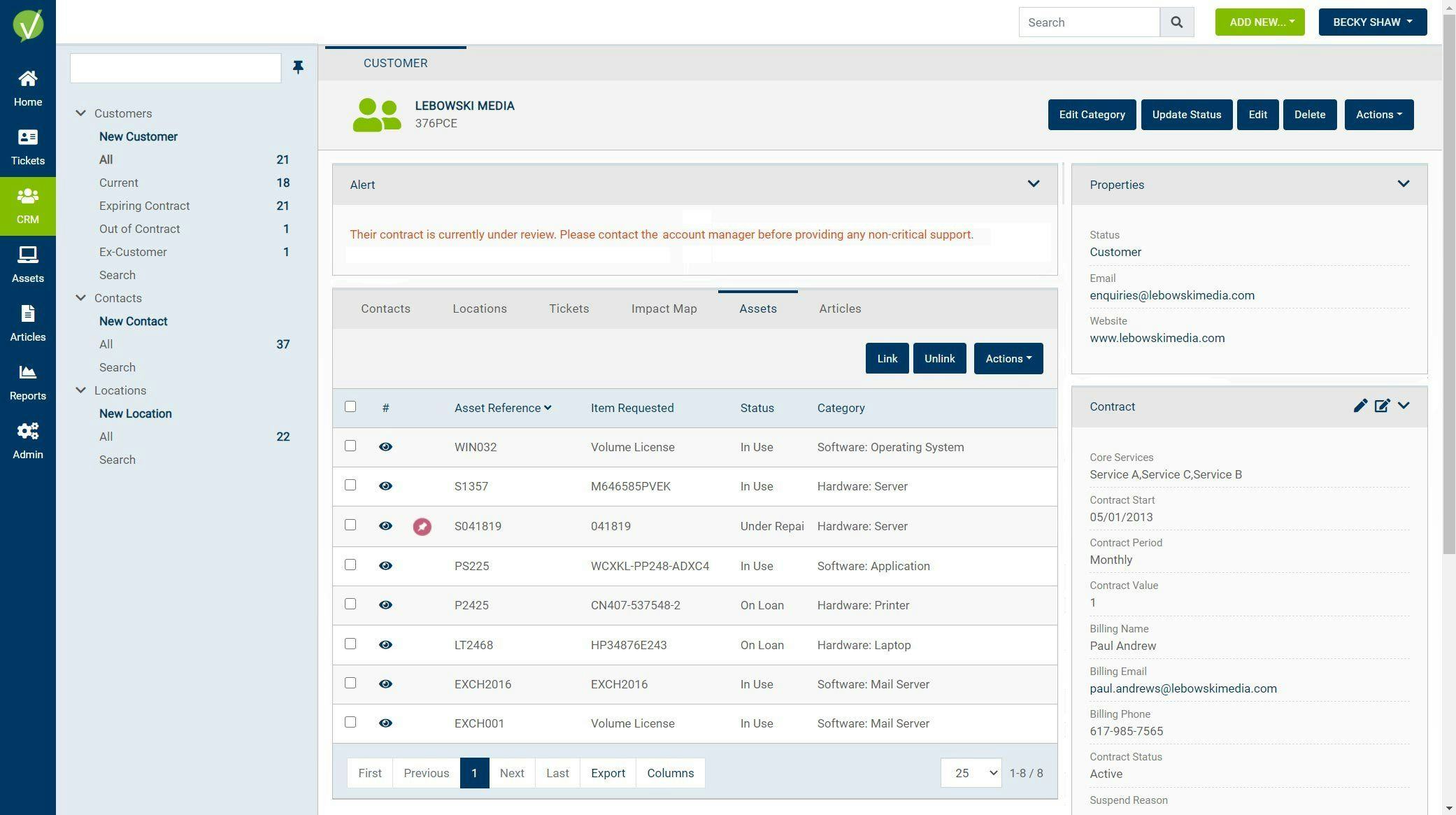View asset WIN032 via the eye icon
This screenshot has height=815, width=1456.
pos(385,447)
